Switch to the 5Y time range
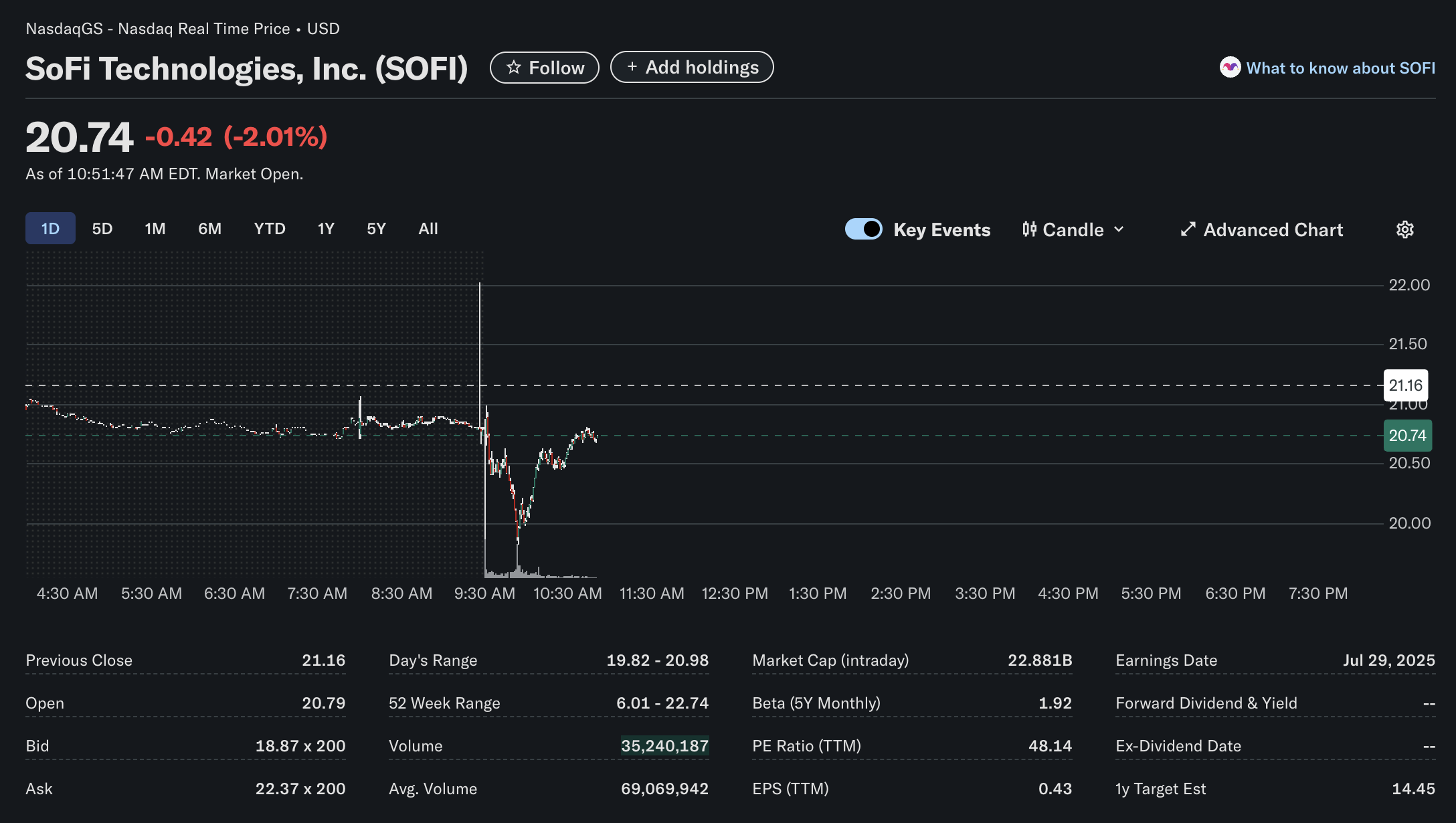 [x=376, y=229]
